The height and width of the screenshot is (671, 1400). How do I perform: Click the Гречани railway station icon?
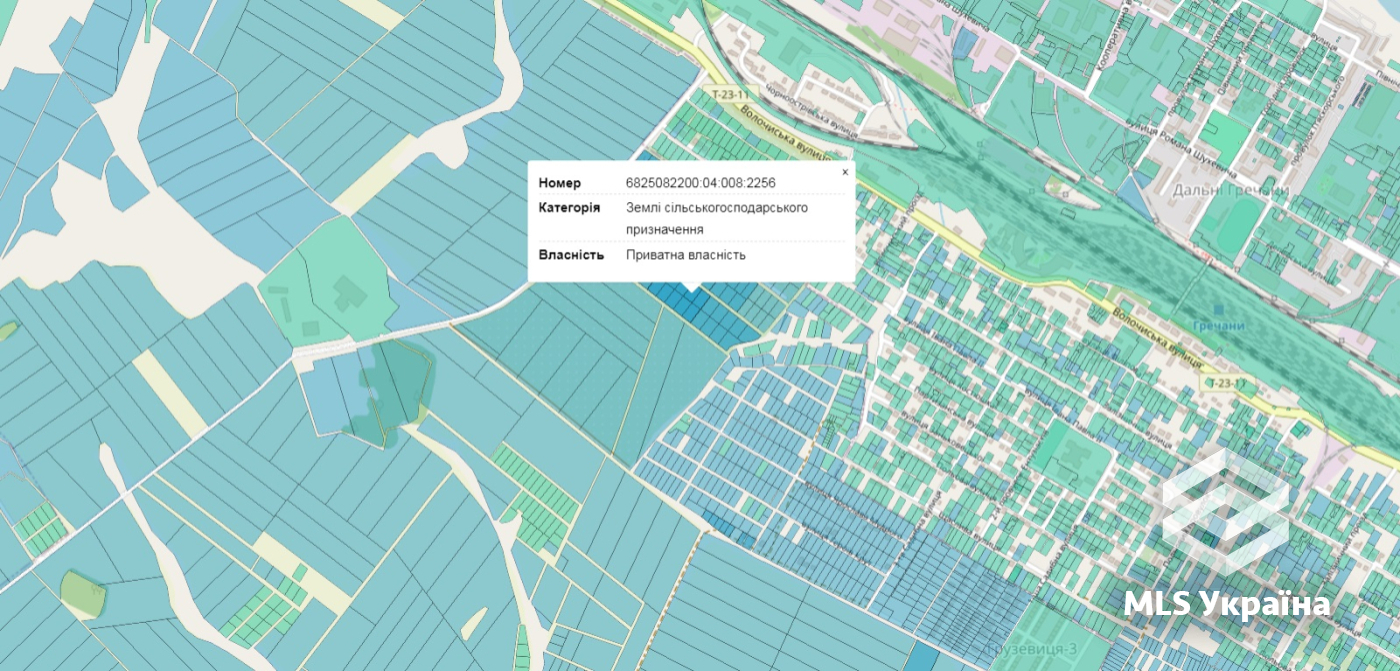(x=1217, y=310)
